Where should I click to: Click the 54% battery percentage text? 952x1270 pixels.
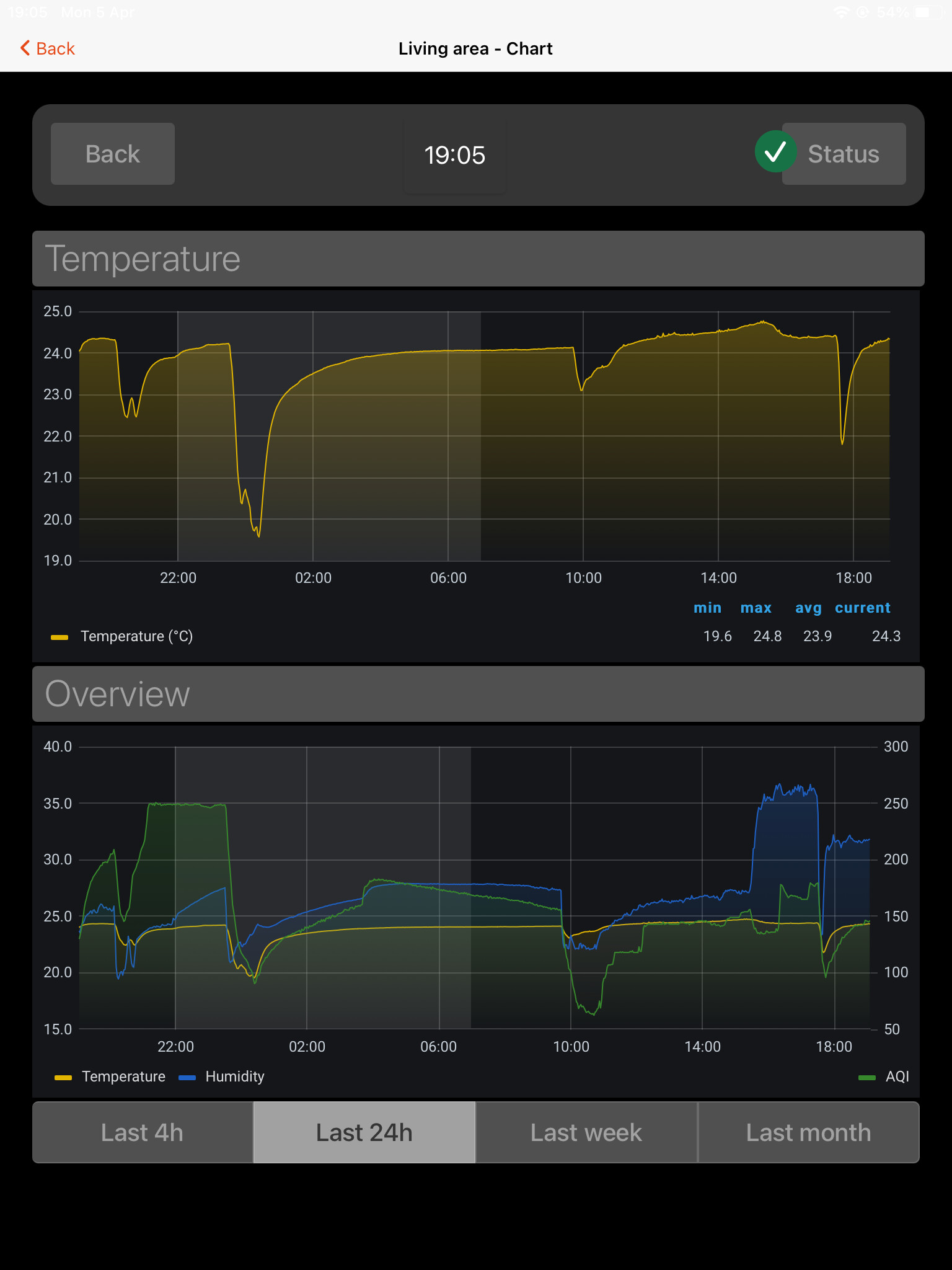893,12
